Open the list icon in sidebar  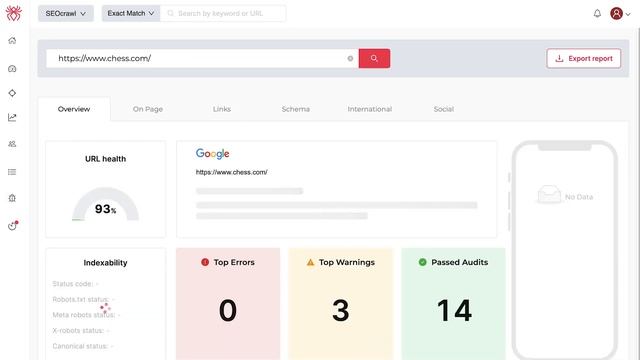point(12,172)
